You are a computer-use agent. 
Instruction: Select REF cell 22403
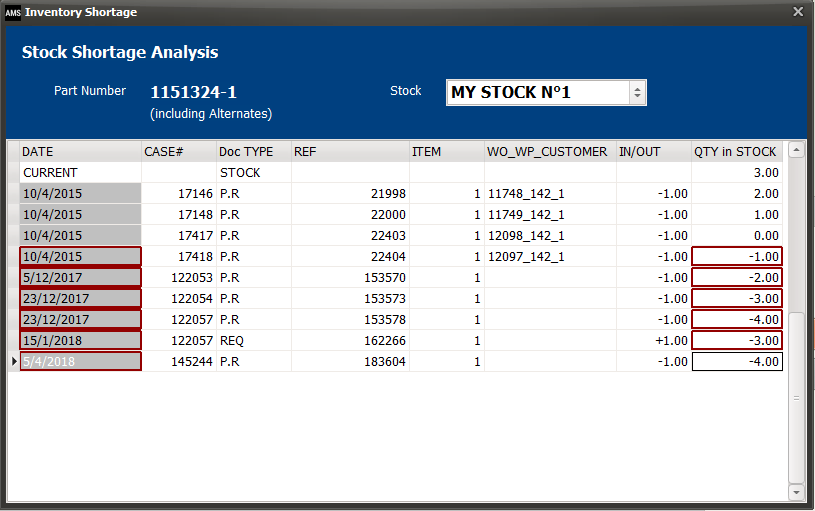tap(350, 235)
